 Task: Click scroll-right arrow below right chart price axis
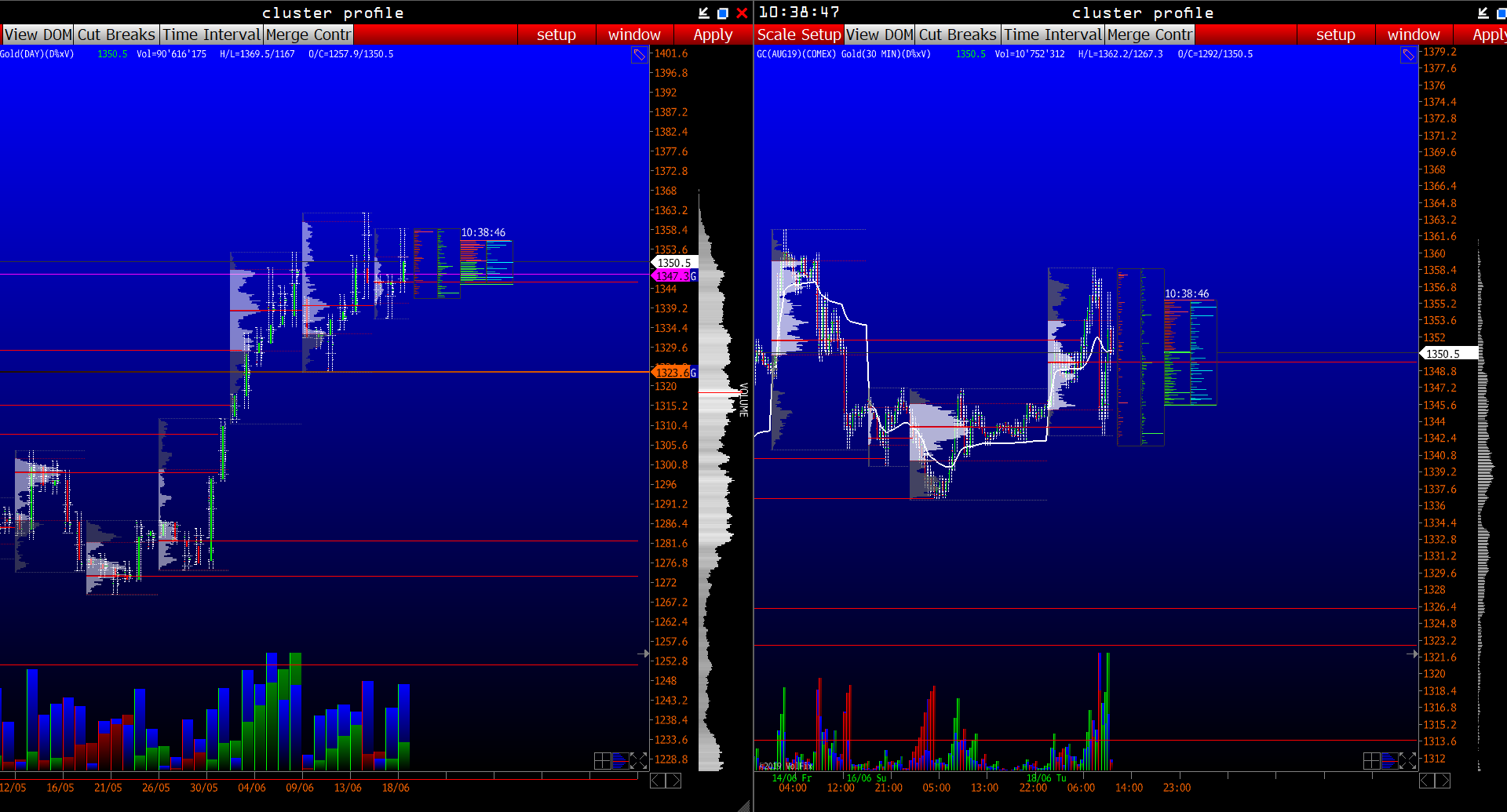point(1443,781)
